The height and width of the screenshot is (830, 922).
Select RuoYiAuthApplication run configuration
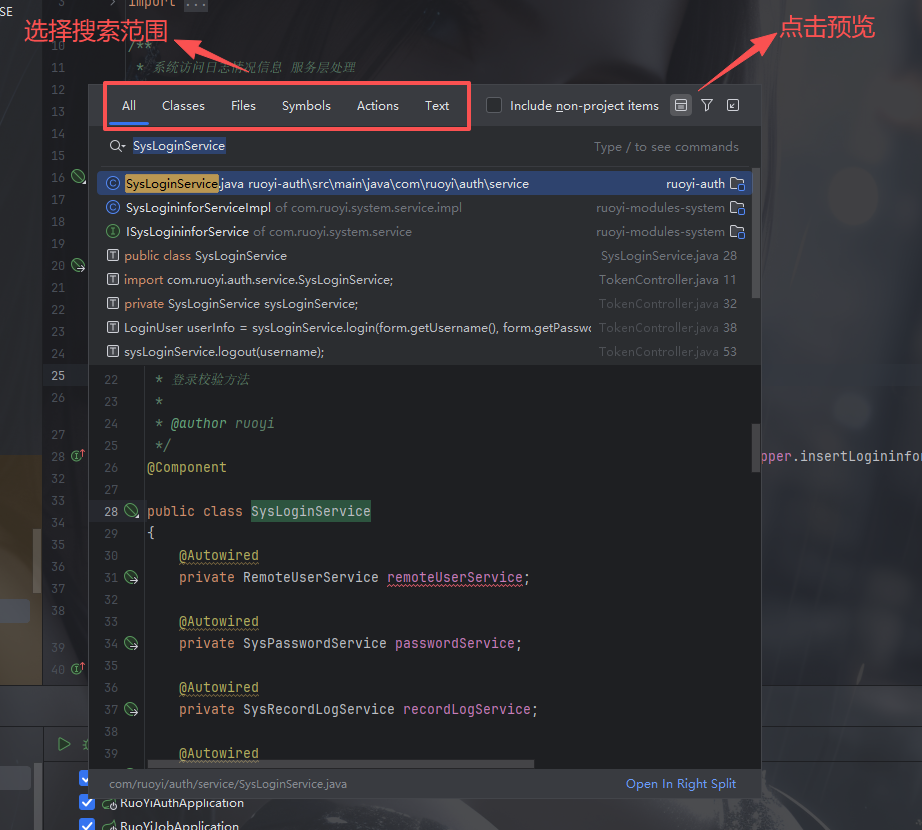(182, 803)
